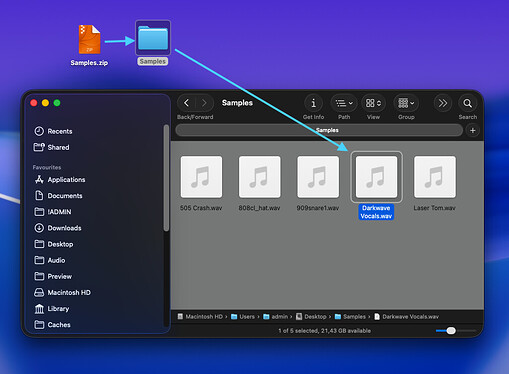
Task: Click the Favourites section header
Action: point(47,167)
